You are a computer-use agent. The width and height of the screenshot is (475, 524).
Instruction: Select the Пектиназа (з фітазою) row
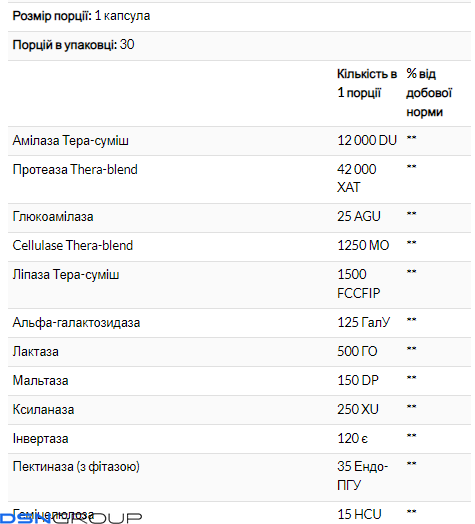coord(239,478)
